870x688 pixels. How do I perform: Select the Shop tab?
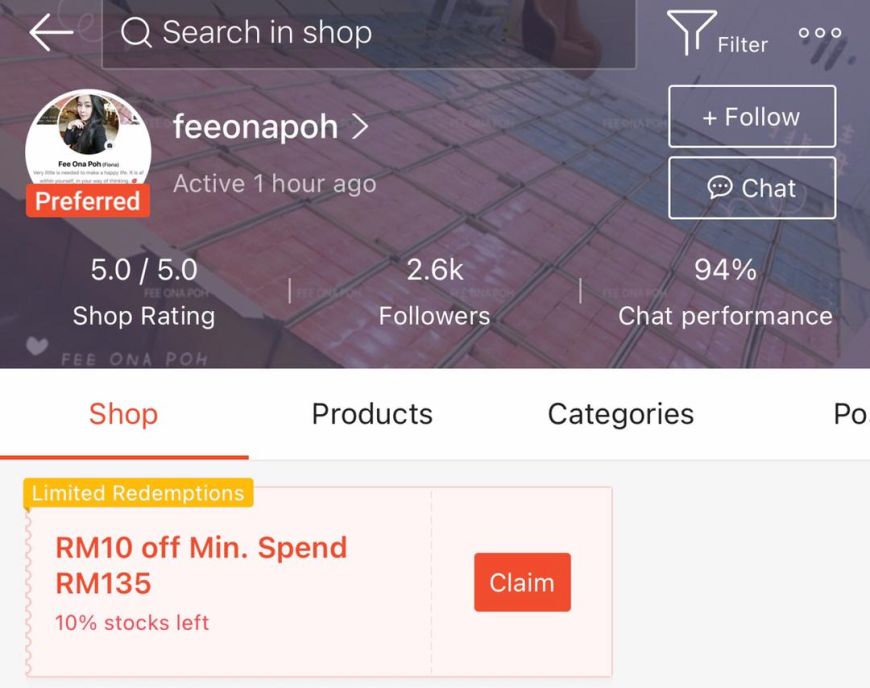123,414
